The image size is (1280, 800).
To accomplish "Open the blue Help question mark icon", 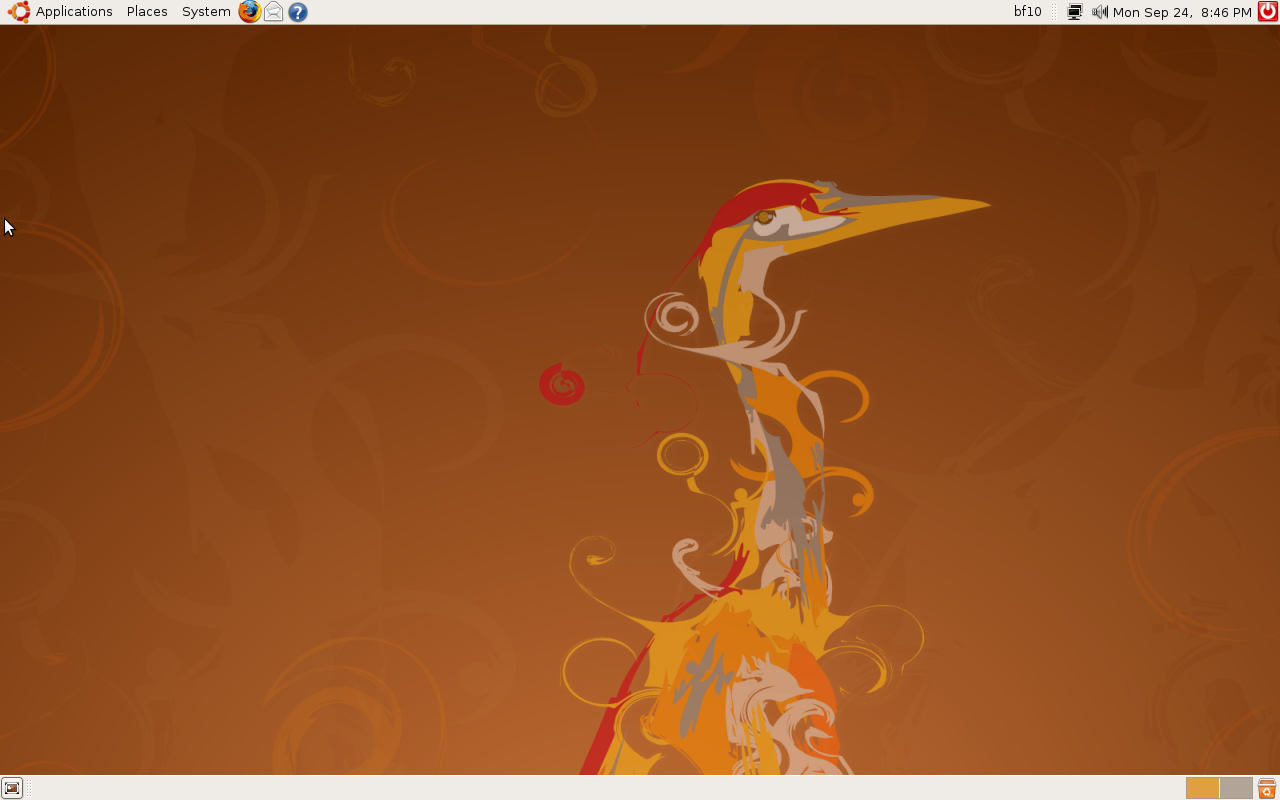I will (297, 12).
